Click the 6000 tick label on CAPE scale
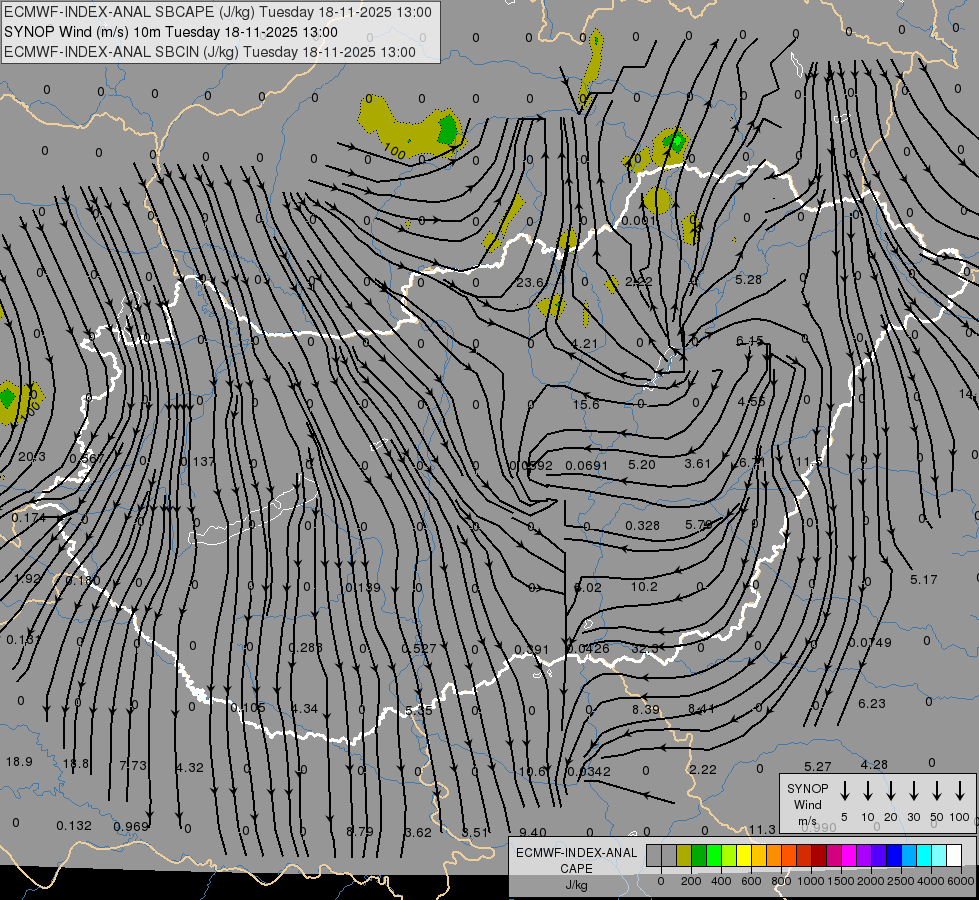The height and width of the screenshot is (900, 979). pos(962,881)
